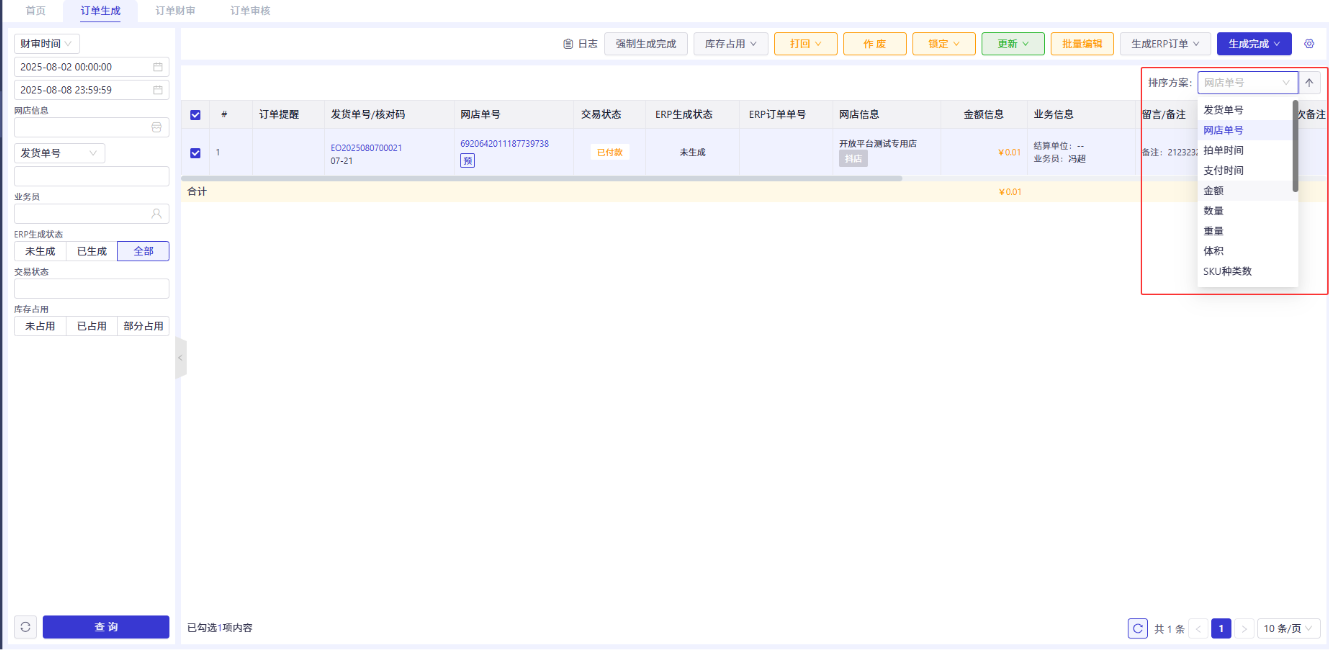
Task: Uncheck the row 1 checkbox
Action: [195, 153]
